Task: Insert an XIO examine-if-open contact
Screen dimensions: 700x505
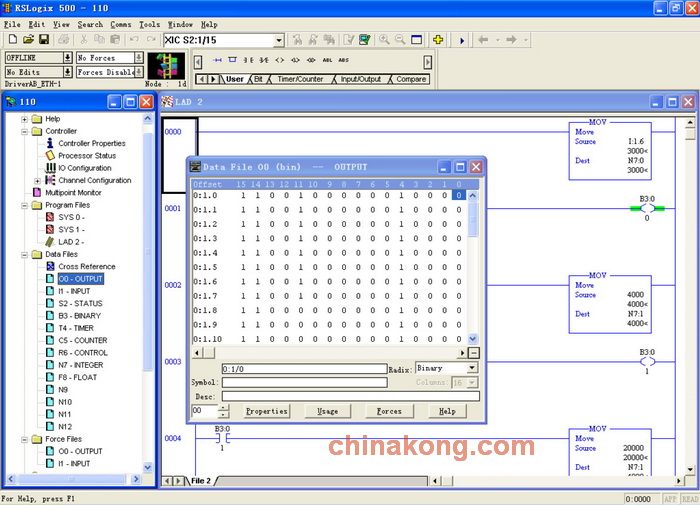Action: pos(264,60)
